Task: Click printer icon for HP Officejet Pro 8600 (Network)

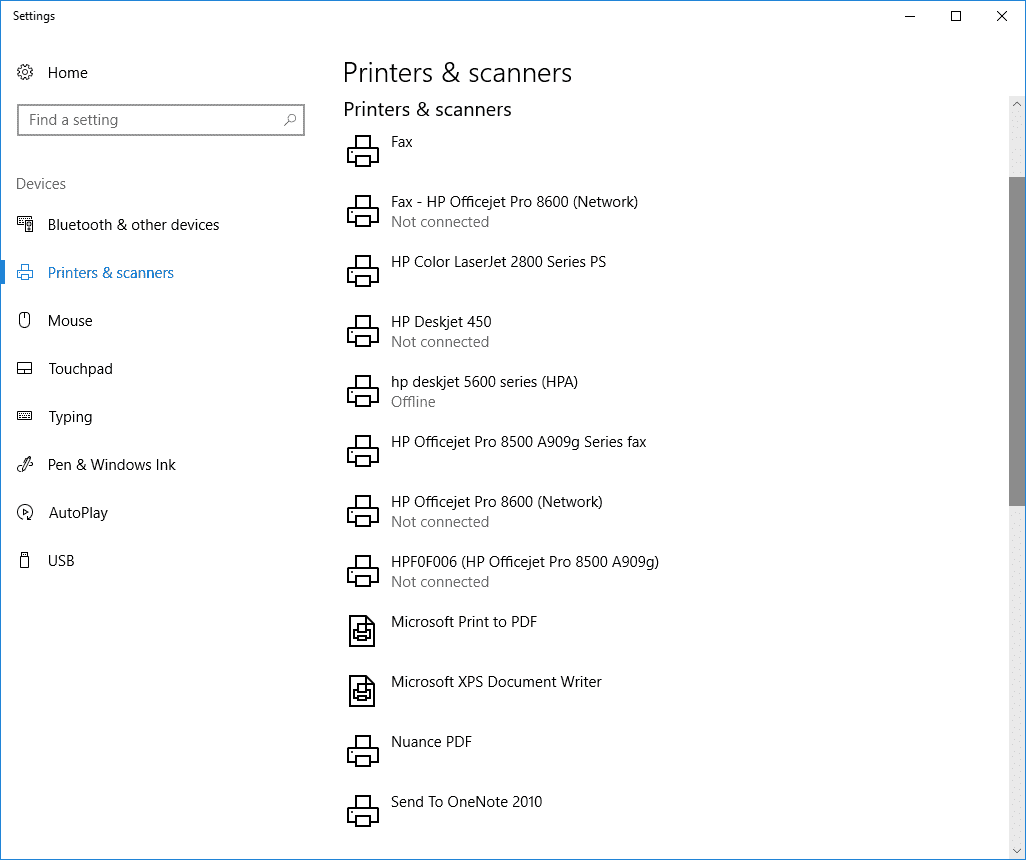Action: [x=363, y=511]
